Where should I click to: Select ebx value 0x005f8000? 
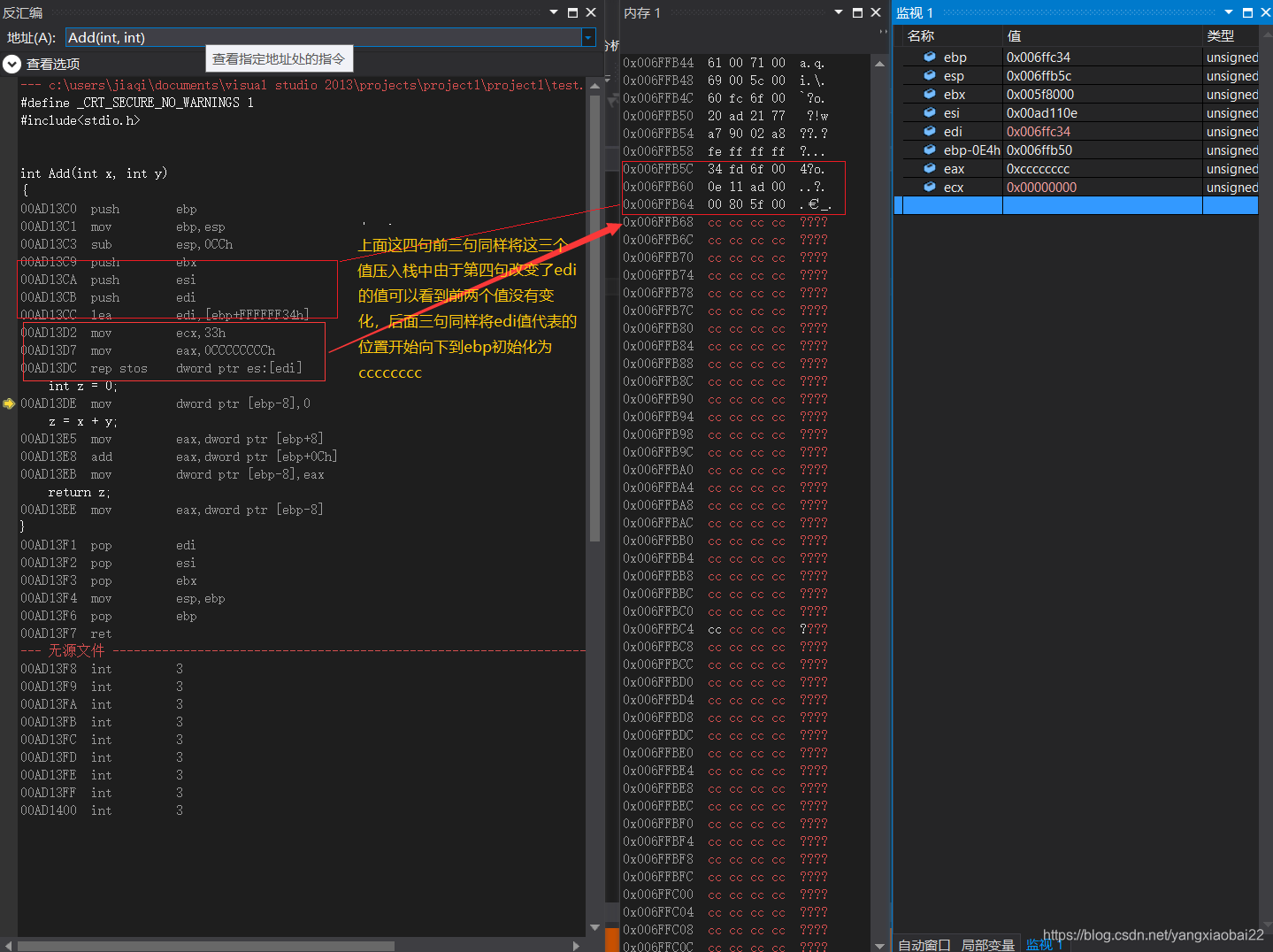[x=1039, y=94]
